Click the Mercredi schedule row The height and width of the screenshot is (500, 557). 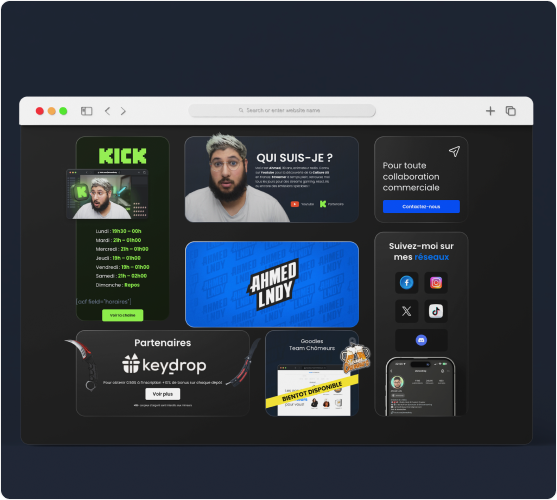pos(122,249)
